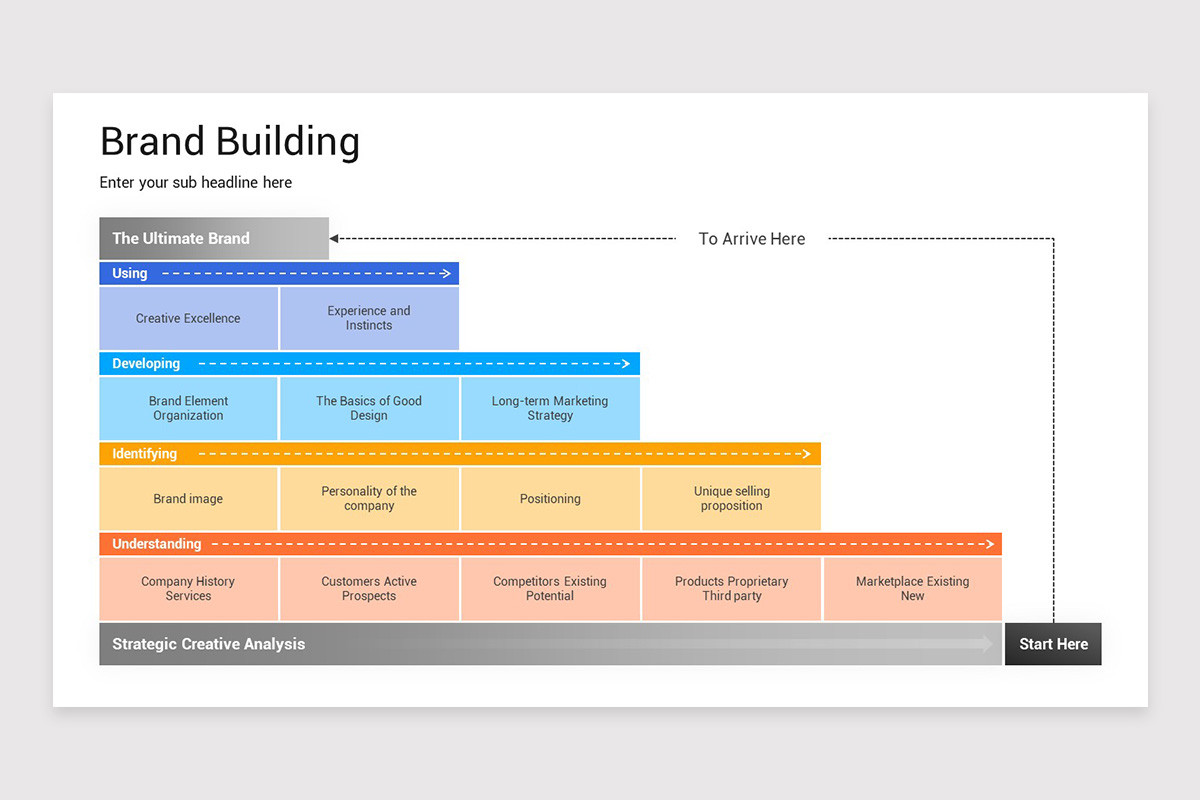Select the Developing stage arrow banner

pyautogui.click(x=370, y=363)
